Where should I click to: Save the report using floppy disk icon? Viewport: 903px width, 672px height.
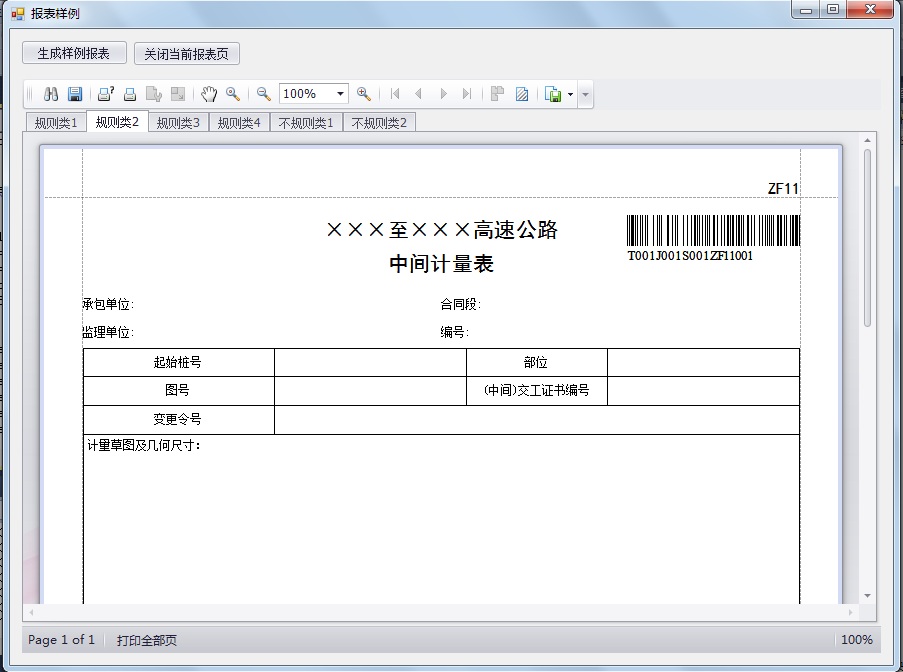click(x=75, y=94)
